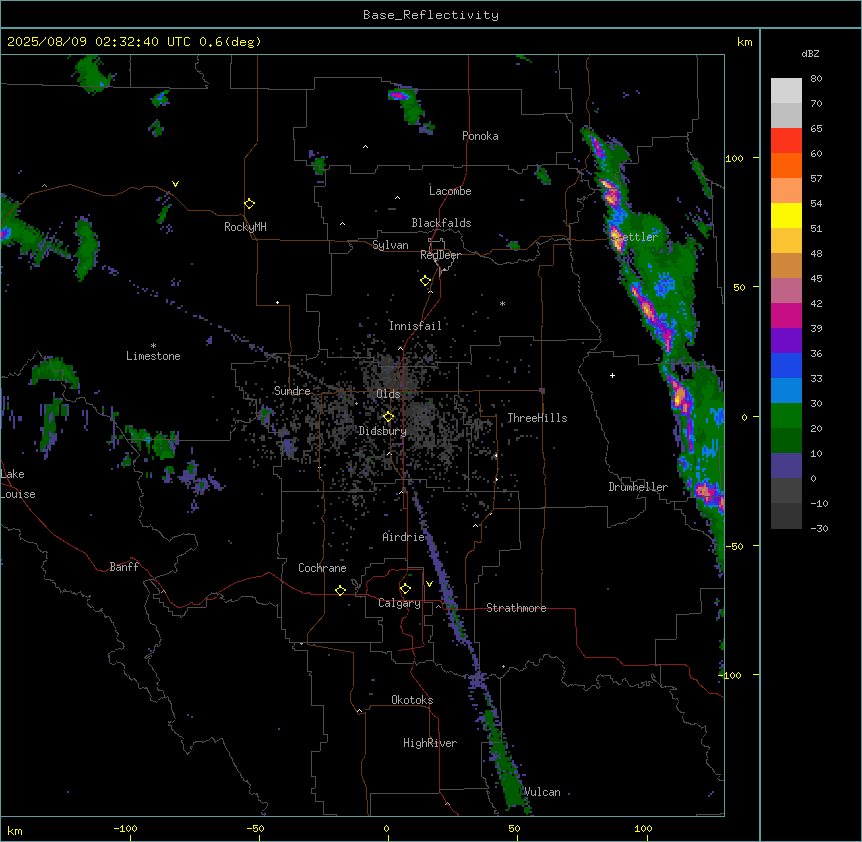Click the orange 57-60 dBZ legend swatch

click(x=786, y=165)
